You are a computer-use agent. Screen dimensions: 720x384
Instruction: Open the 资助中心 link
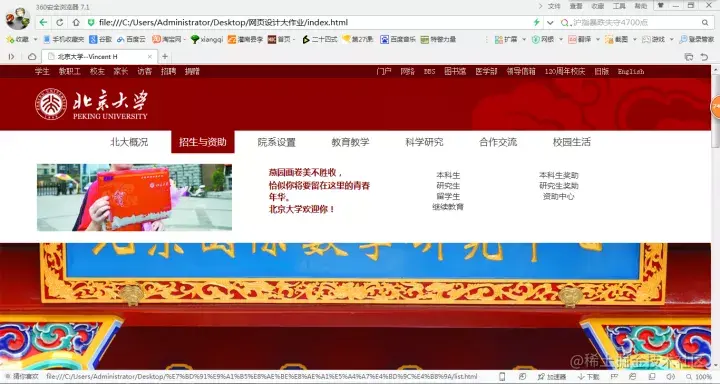point(558,196)
